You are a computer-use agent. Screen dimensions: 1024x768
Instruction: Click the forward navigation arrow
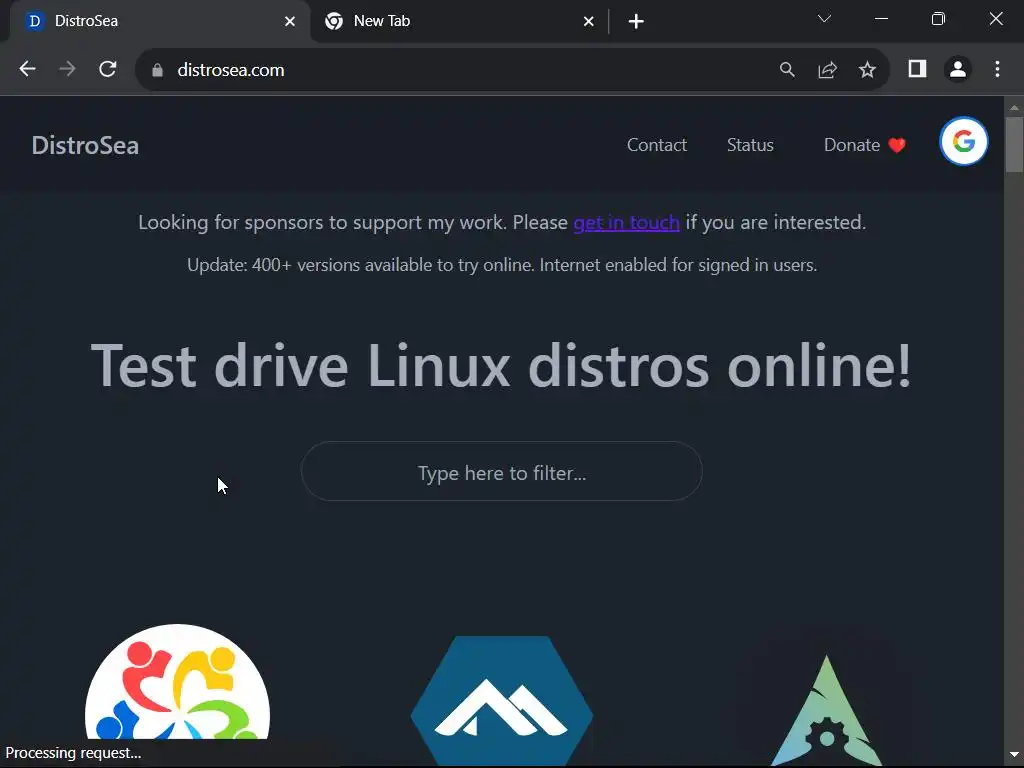tap(67, 69)
